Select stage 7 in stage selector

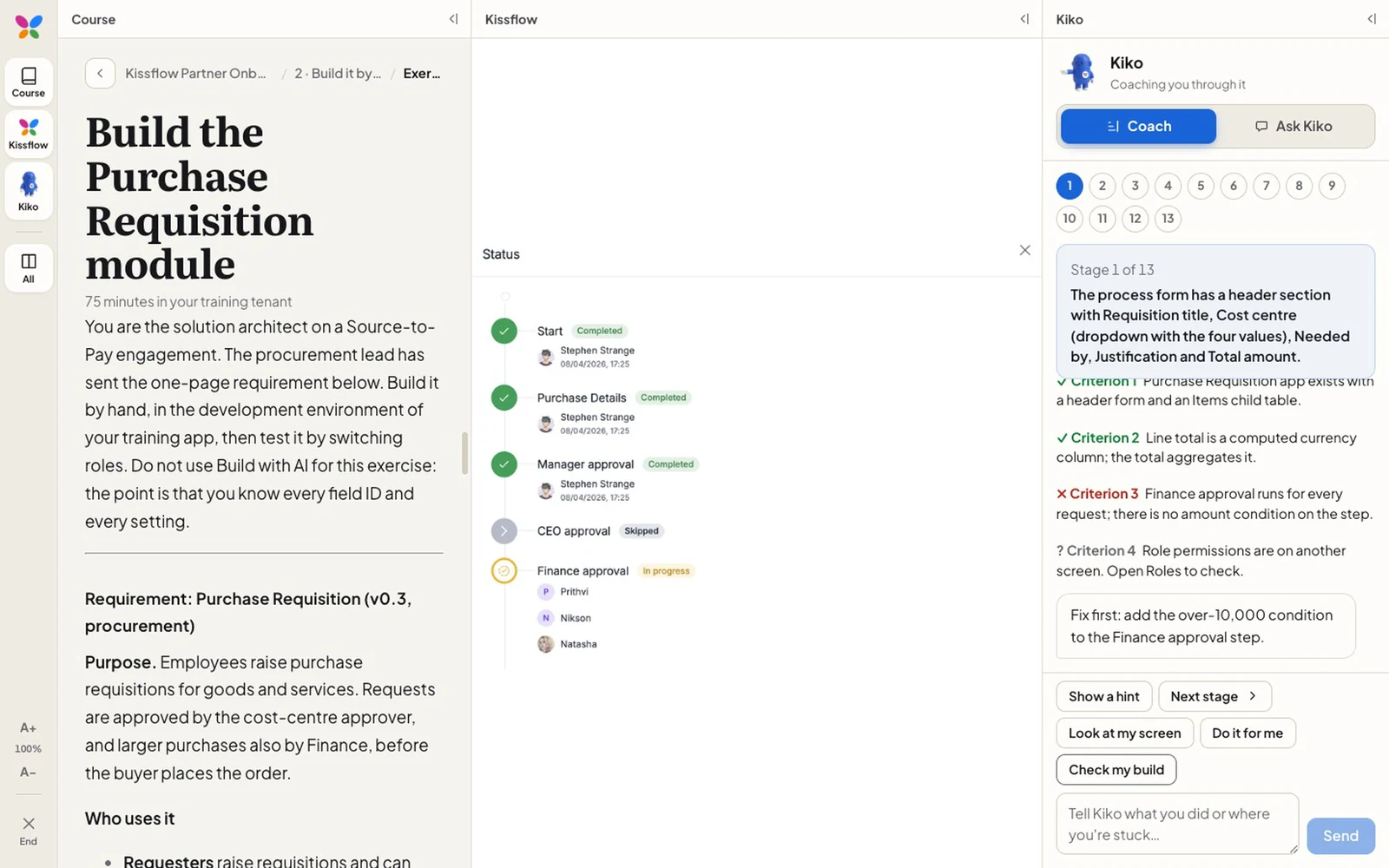click(x=1266, y=186)
